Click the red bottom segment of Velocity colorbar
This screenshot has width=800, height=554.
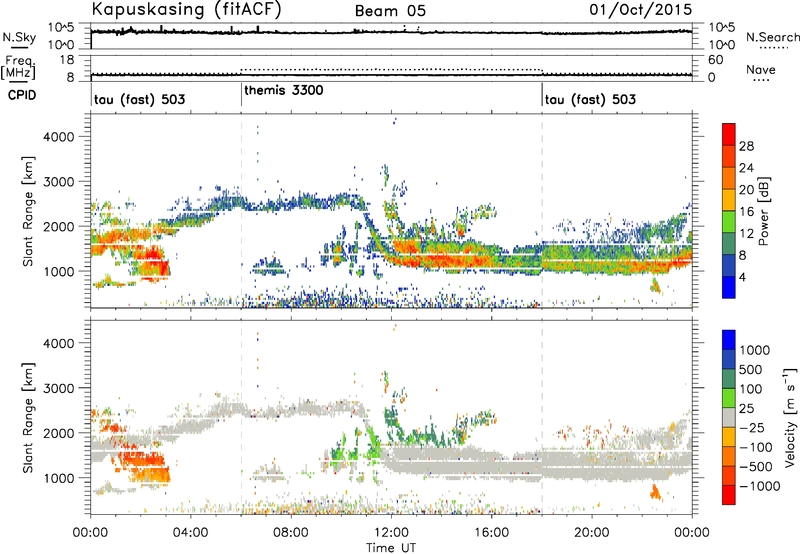point(729,495)
